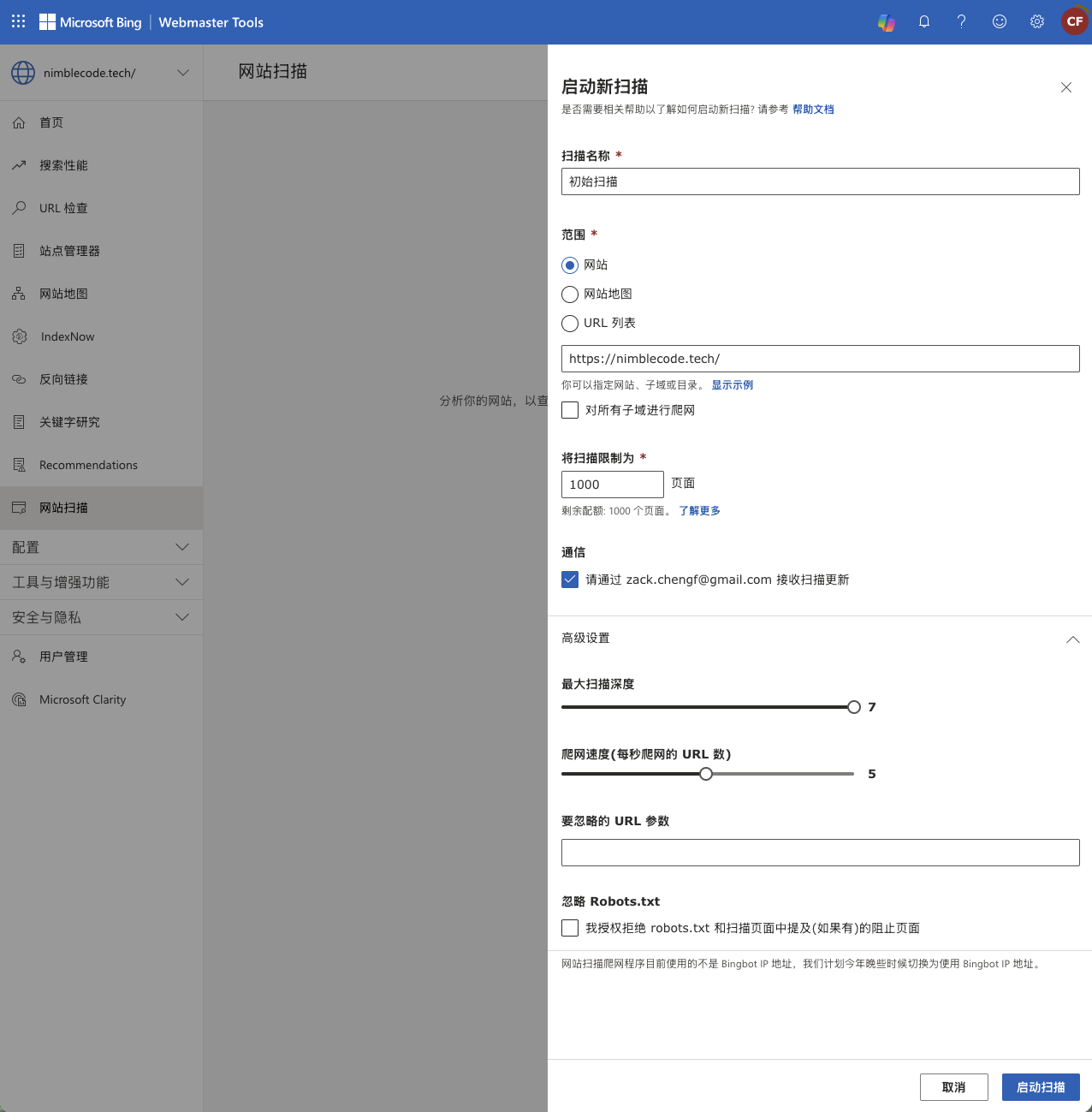Collapse the 高级设置 section

coord(1072,639)
